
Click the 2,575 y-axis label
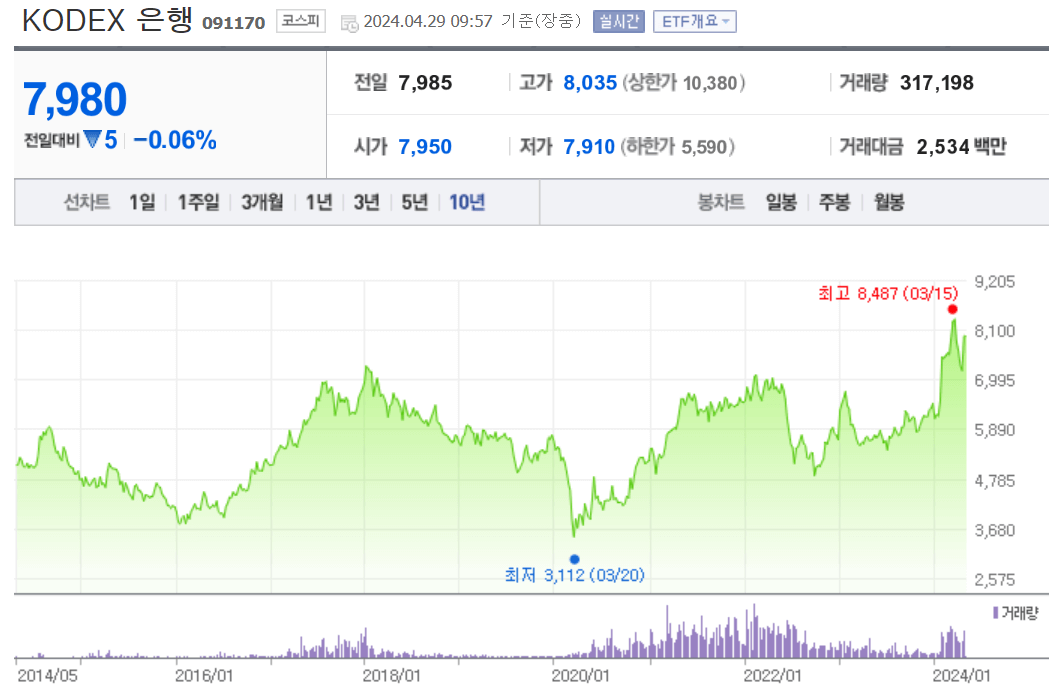[x=995, y=579]
